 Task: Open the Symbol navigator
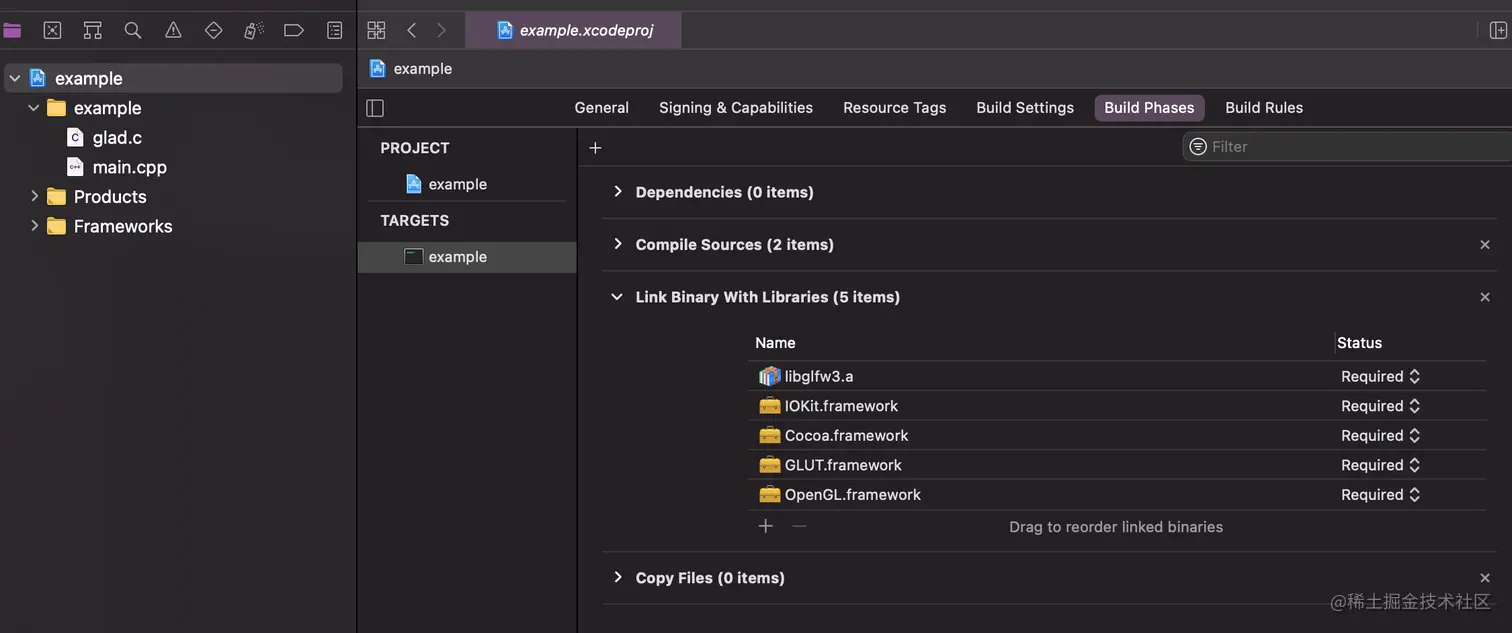pos(93,31)
